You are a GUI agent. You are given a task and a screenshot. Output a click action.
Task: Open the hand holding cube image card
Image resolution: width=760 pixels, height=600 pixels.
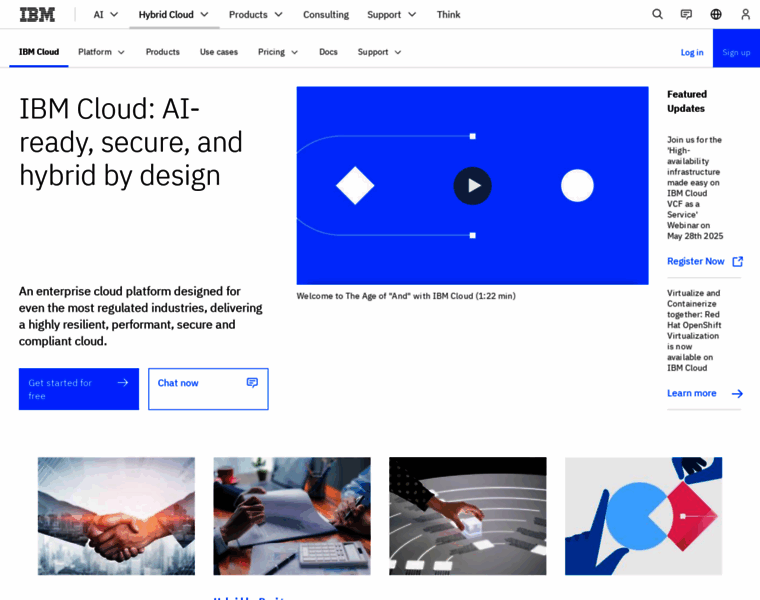coord(468,516)
